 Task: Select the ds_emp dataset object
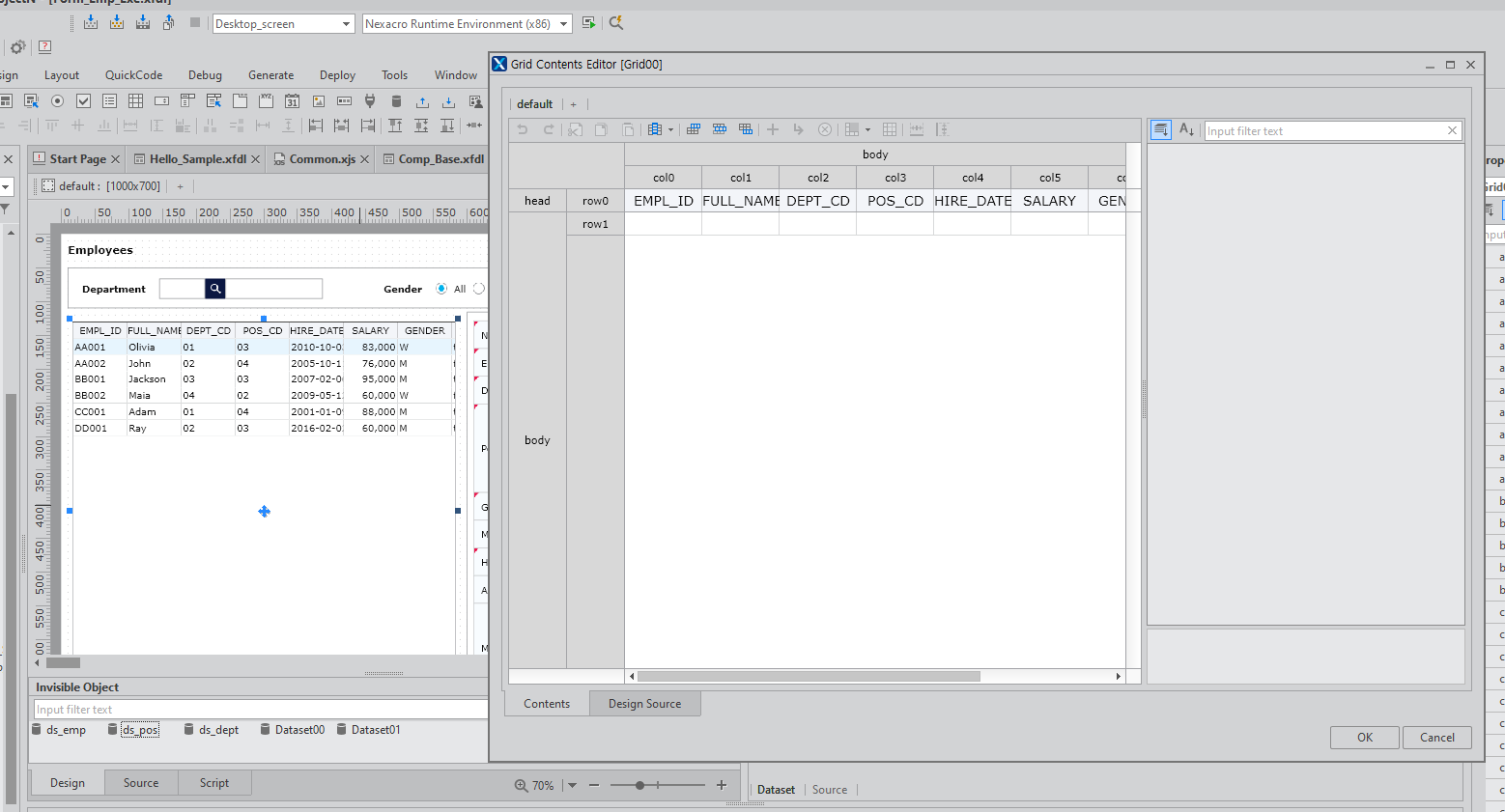[x=59, y=729]
